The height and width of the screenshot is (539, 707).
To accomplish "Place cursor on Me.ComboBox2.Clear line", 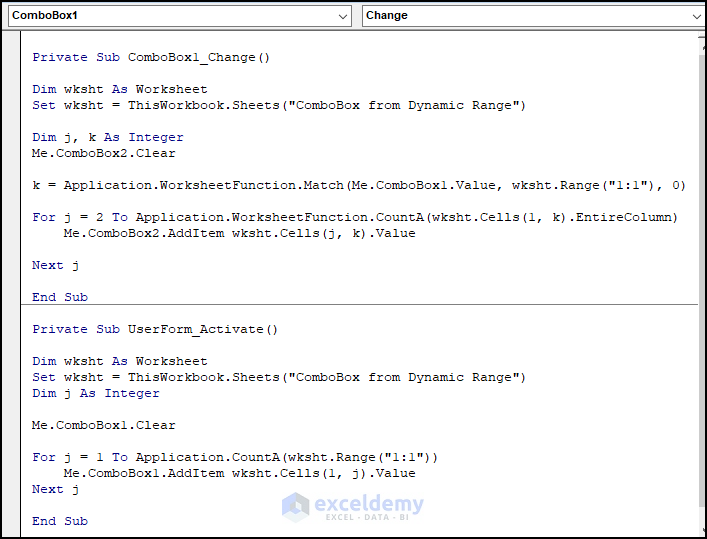I will pyautogui.click(x=104, y=153).
